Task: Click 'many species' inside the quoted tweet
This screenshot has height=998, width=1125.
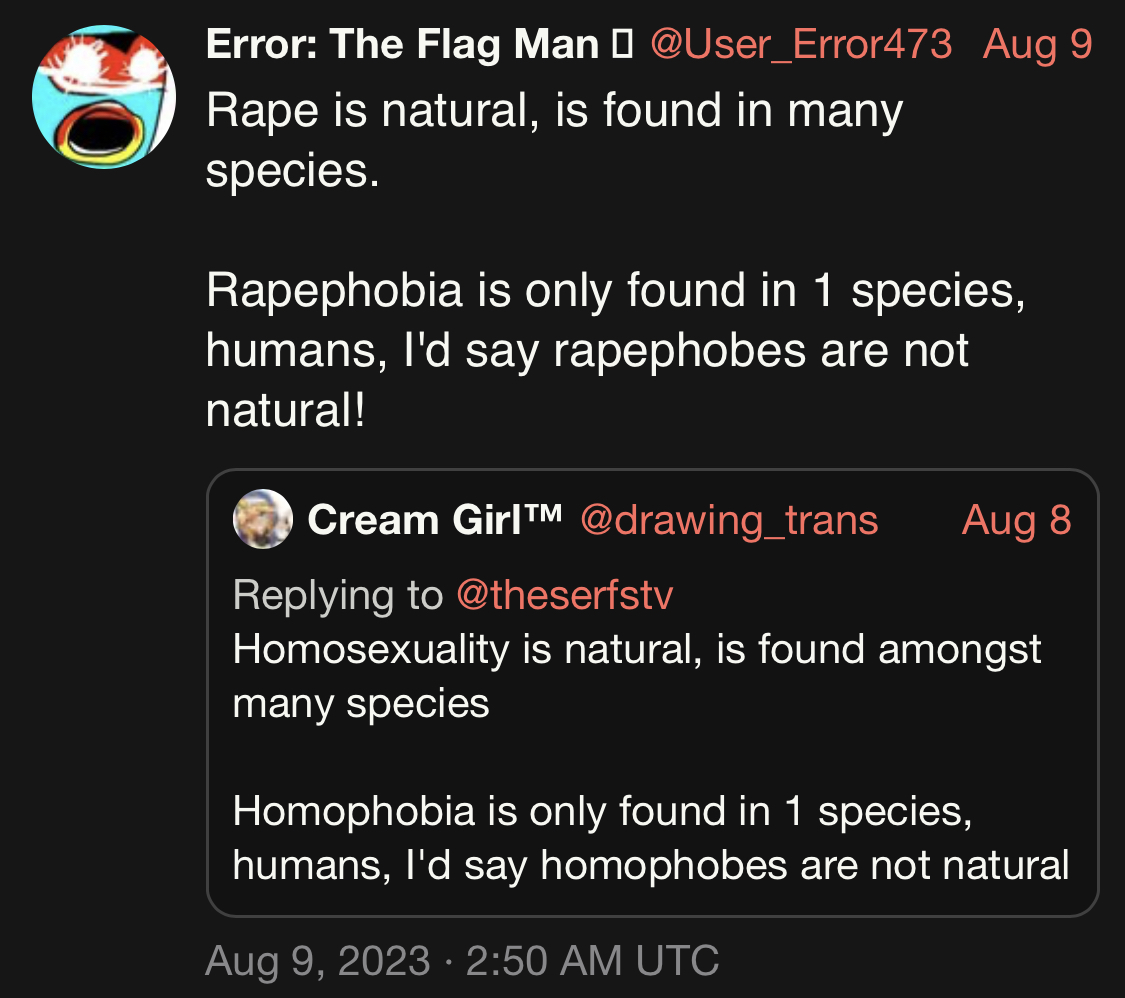Action: pyautogui.click(x=361, y=703)
